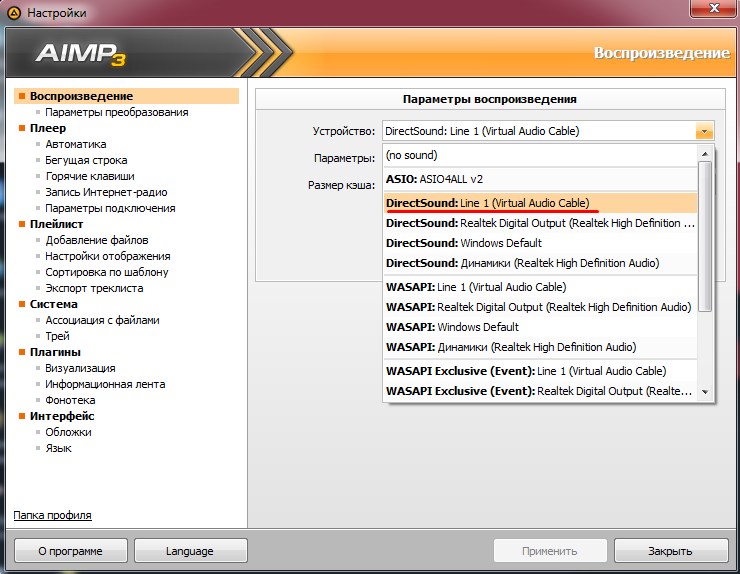Screen dimensions: 740x574
Task: Open Трей settings
Action: (57, 336)
